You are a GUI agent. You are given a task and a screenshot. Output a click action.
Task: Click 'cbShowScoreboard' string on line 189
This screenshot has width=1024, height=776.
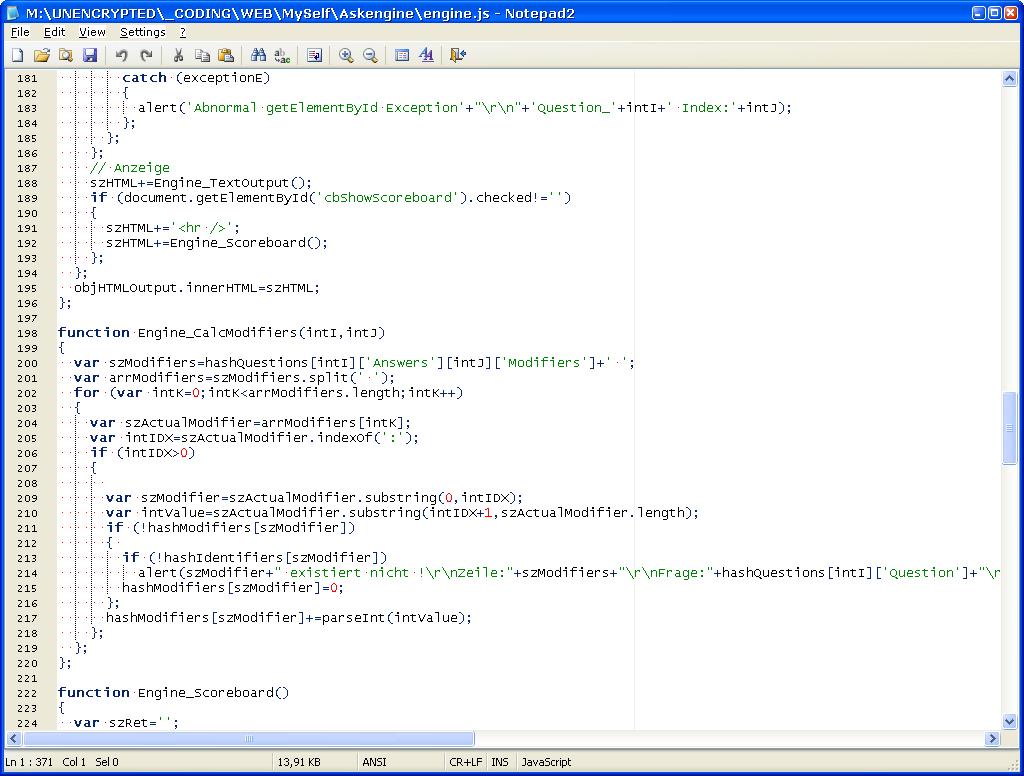(x=389, y=198)
